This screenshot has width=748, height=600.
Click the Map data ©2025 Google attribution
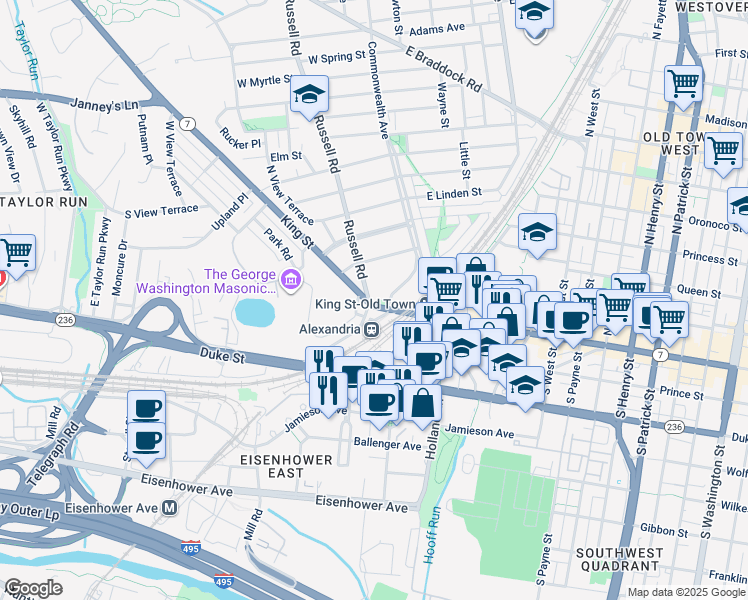(686, 593)
